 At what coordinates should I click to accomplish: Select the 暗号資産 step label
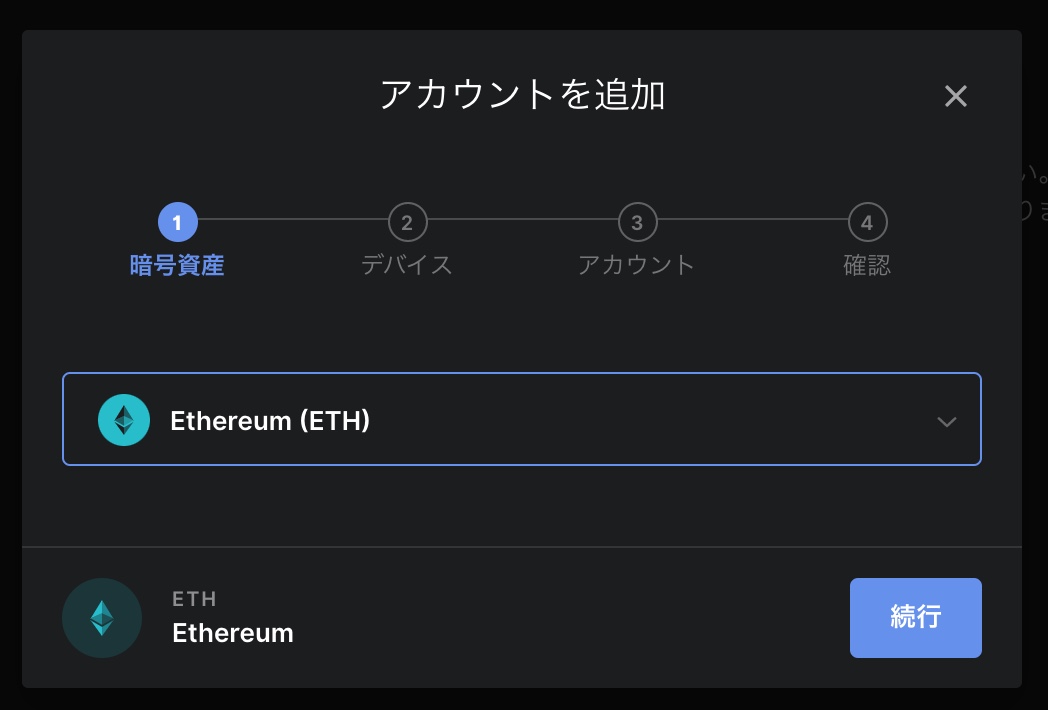click(177, 265)
